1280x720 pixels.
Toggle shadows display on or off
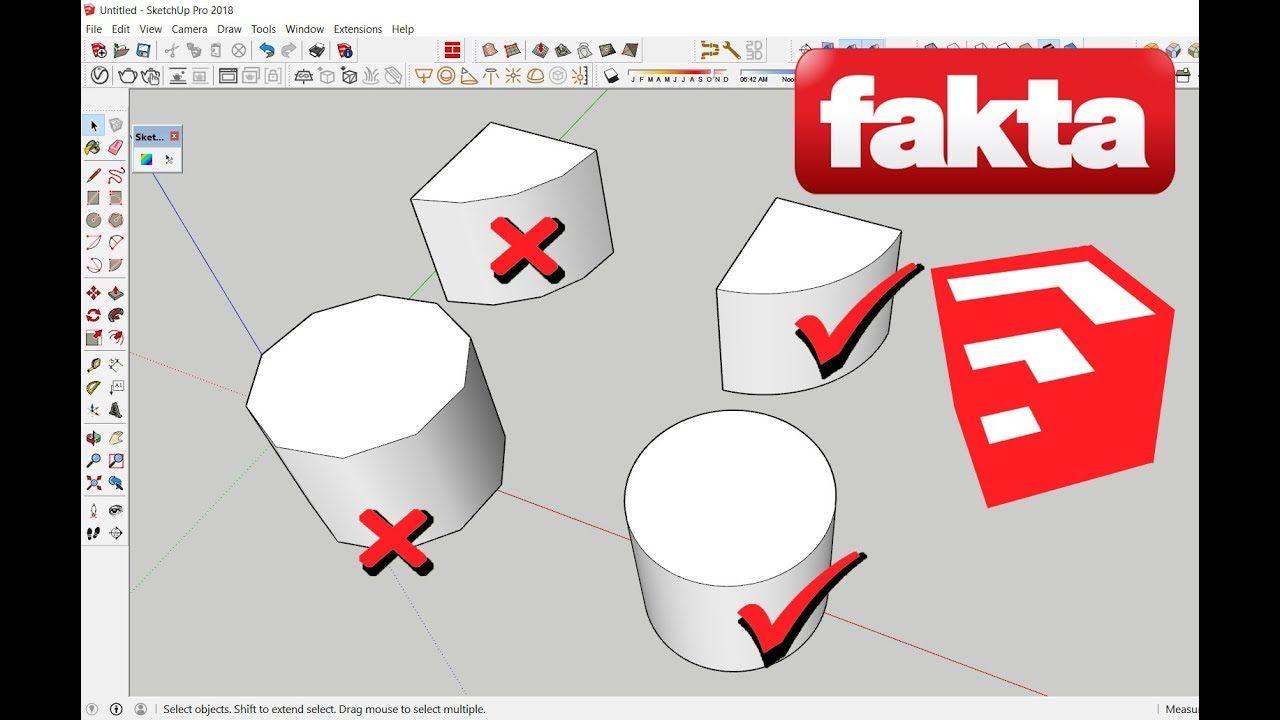(x=612, y=75)
